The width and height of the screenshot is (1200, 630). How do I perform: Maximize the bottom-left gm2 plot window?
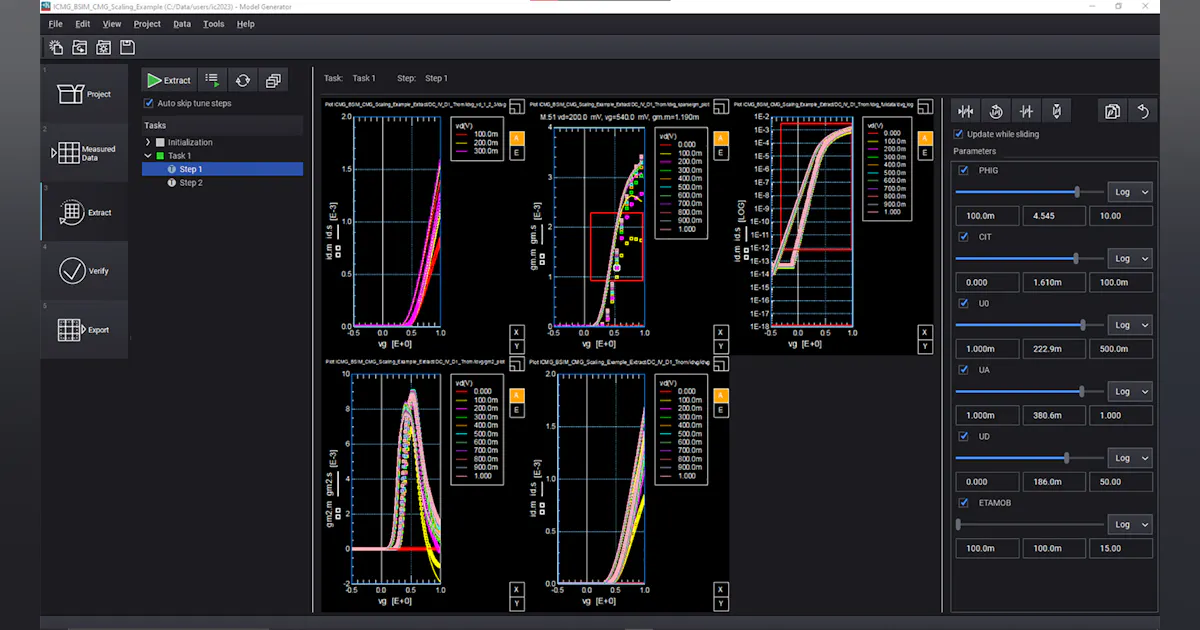pos(517,365)
